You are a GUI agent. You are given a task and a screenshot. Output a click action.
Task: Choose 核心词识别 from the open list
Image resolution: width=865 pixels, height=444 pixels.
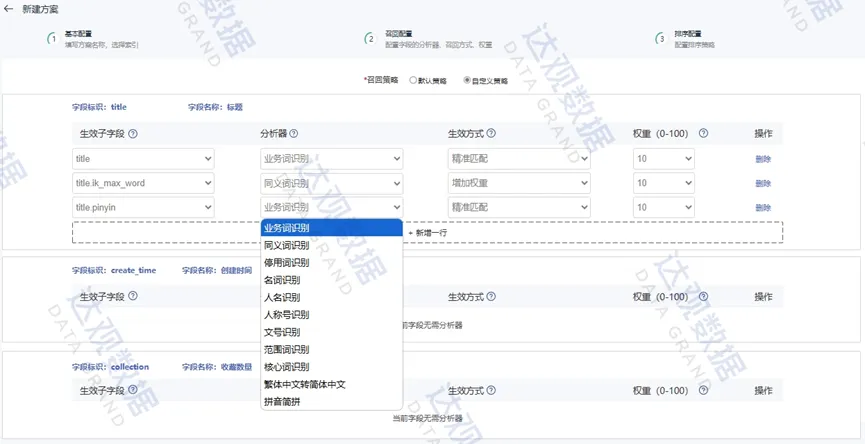pyautogui.click(x=332, y=367)
